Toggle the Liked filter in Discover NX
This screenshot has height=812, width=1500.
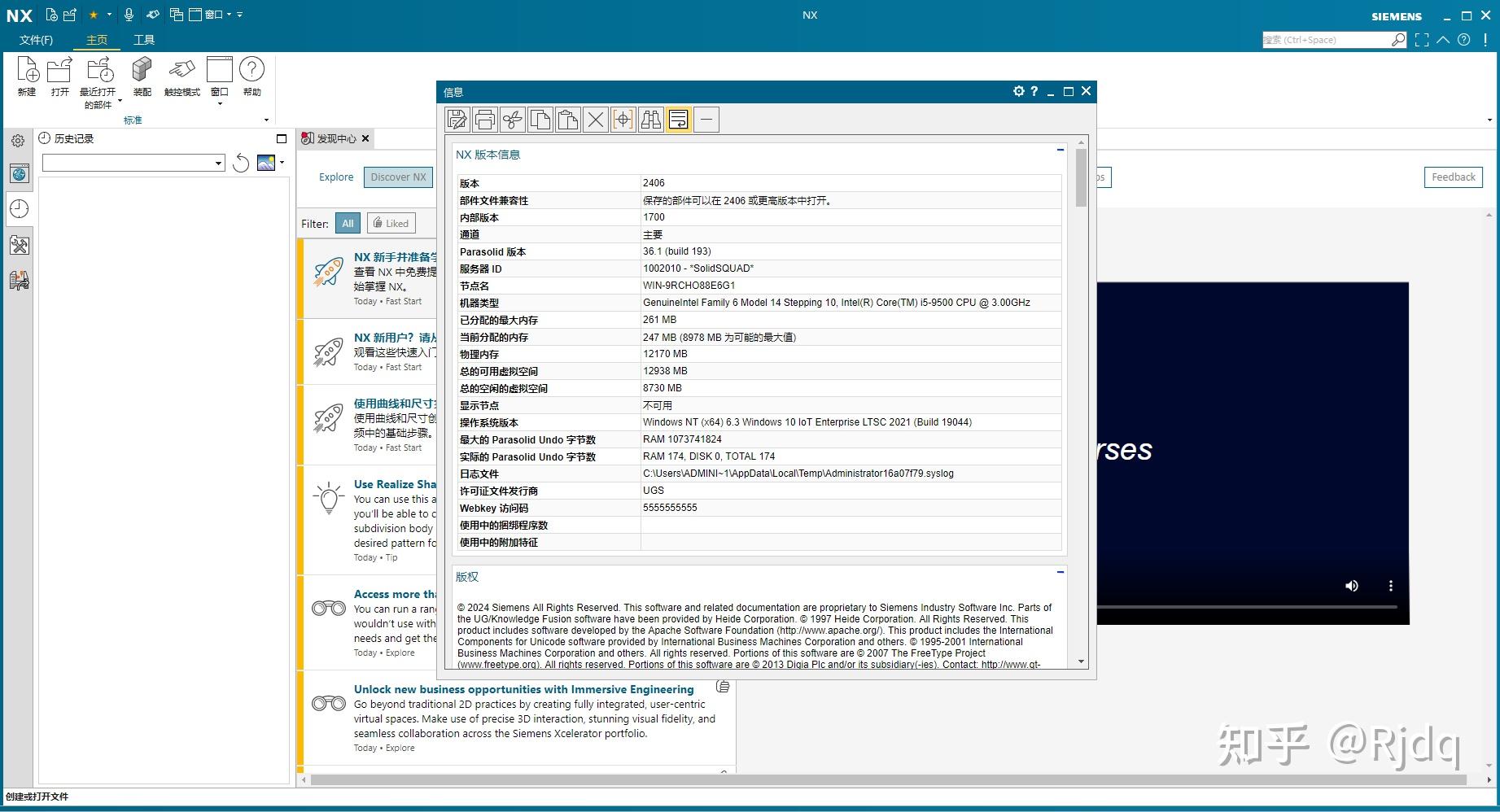tap(391, 222)
